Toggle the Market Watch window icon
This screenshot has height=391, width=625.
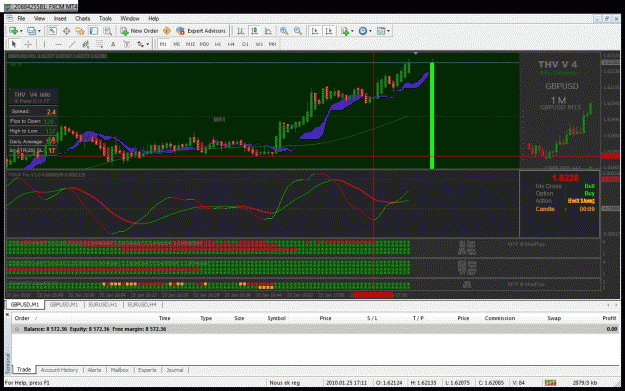(x=53, y=31)
